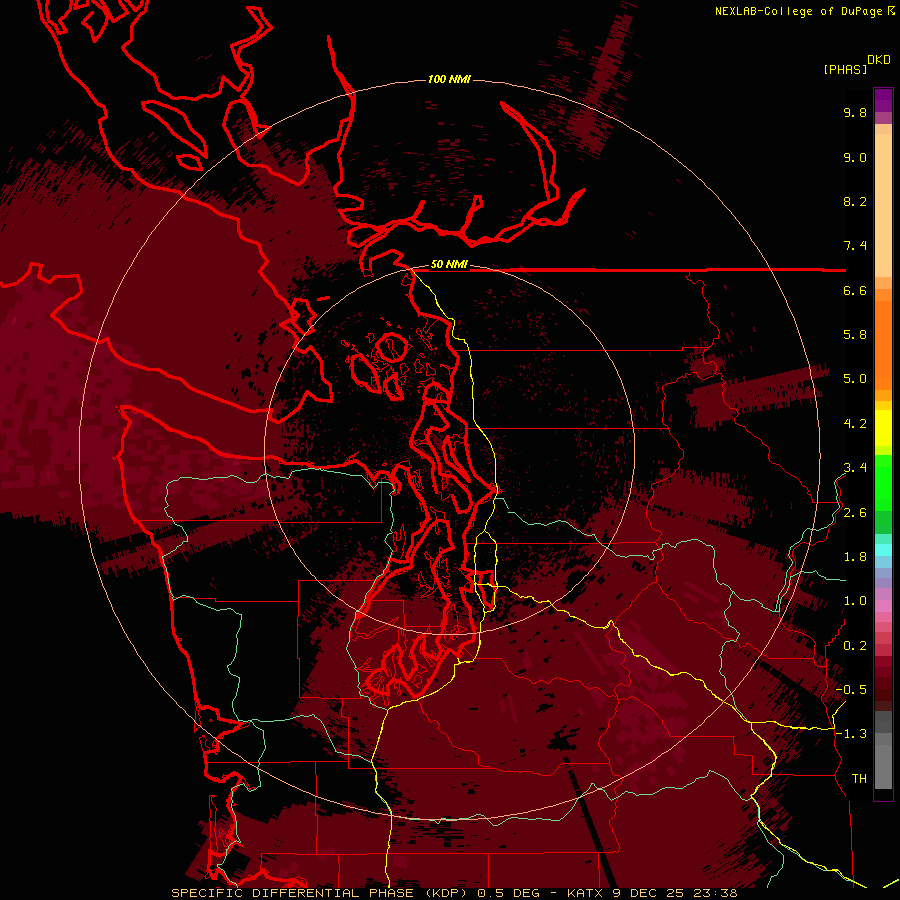Click the NEXLAB-College of DuPage label

[x=798, y=11]
